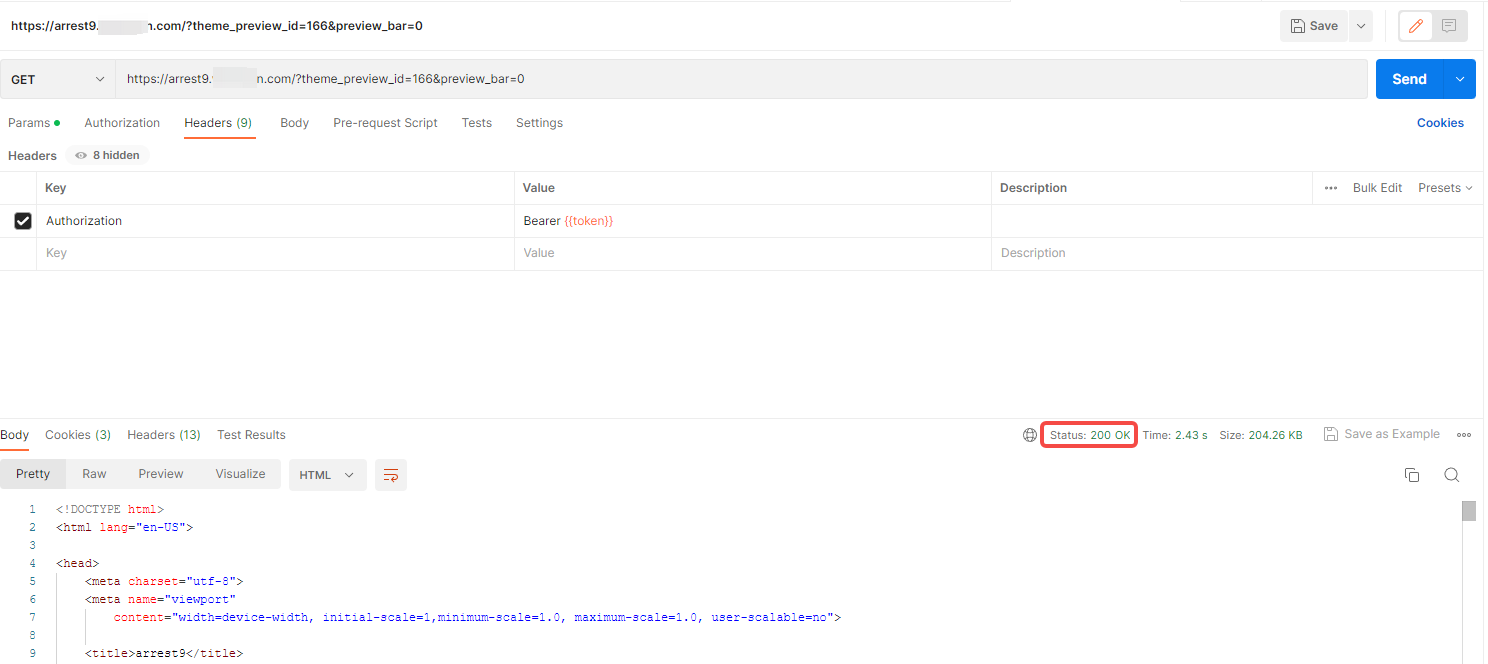1488x664 pixels.
Task: Expand the Presets dropdown
Action: [x=1445, y=188]
